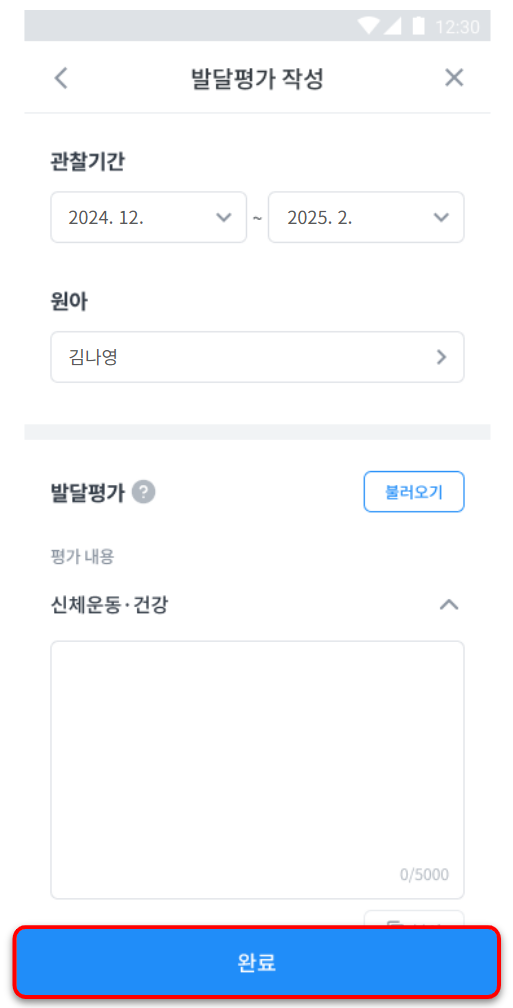This screenshot has width=513, height=1008.
Task: Tap the battery icon in status bar
Action: [x=418, y=26]
